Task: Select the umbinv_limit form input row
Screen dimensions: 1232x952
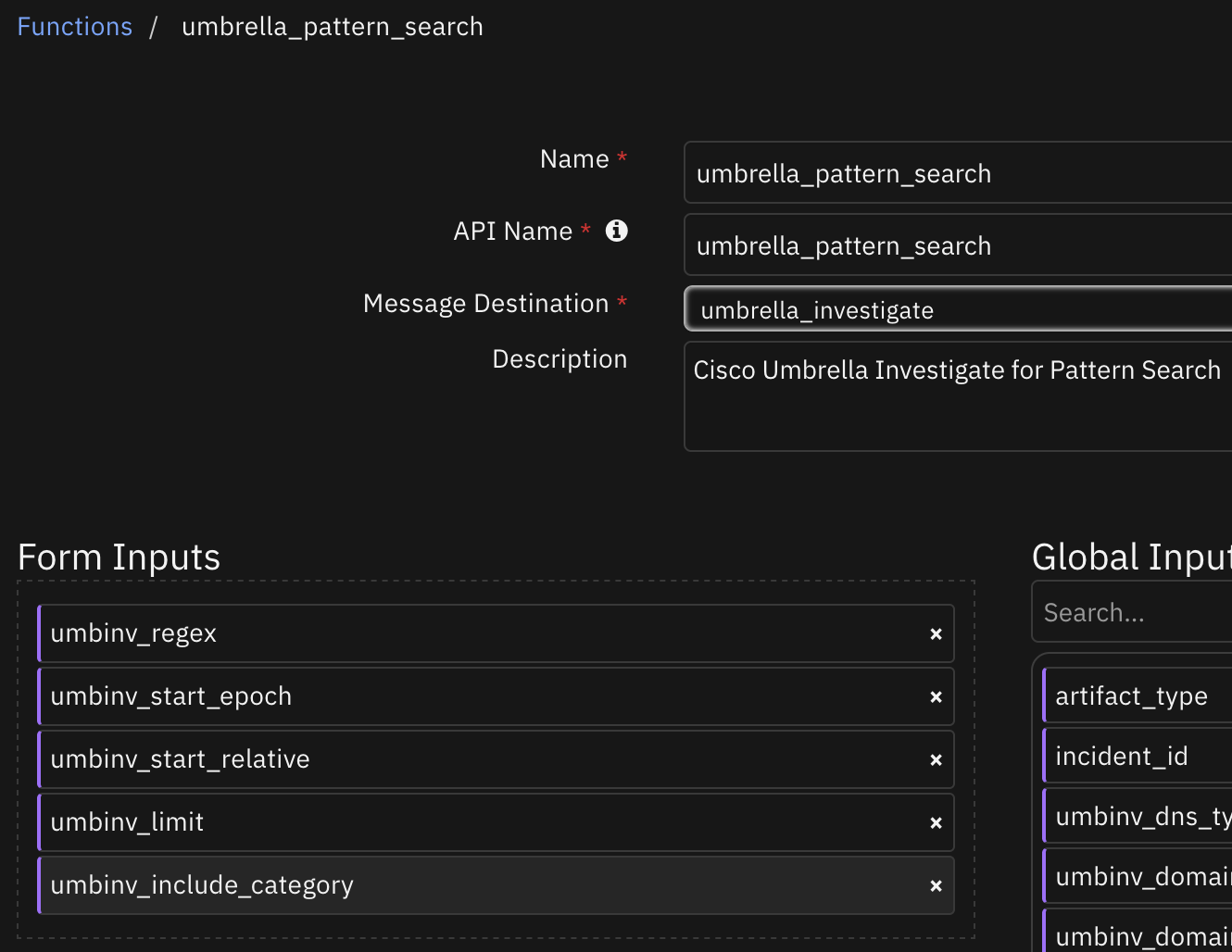Action: coord(496,822)
